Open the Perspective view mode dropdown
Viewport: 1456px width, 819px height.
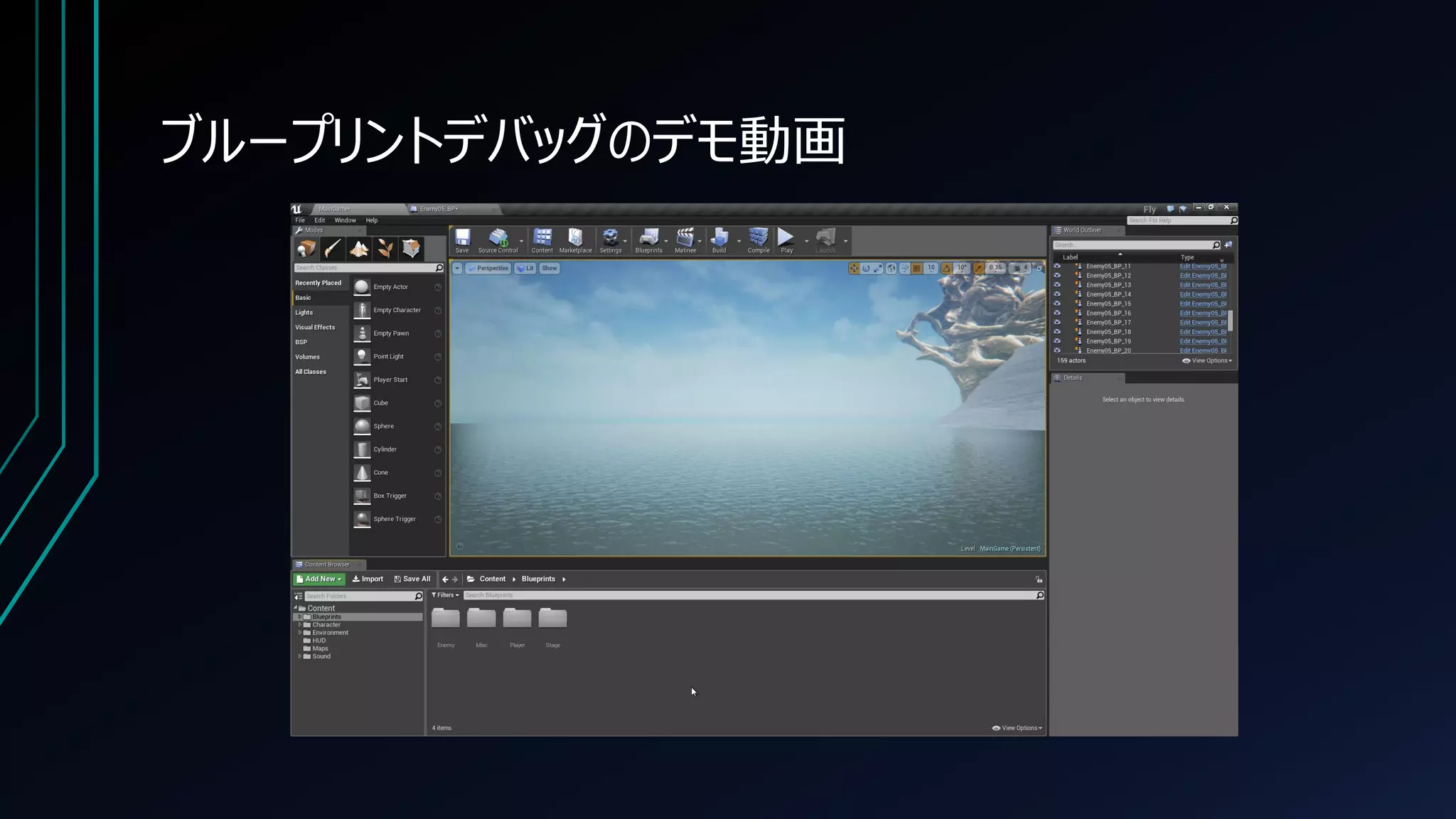click(488, 269)
